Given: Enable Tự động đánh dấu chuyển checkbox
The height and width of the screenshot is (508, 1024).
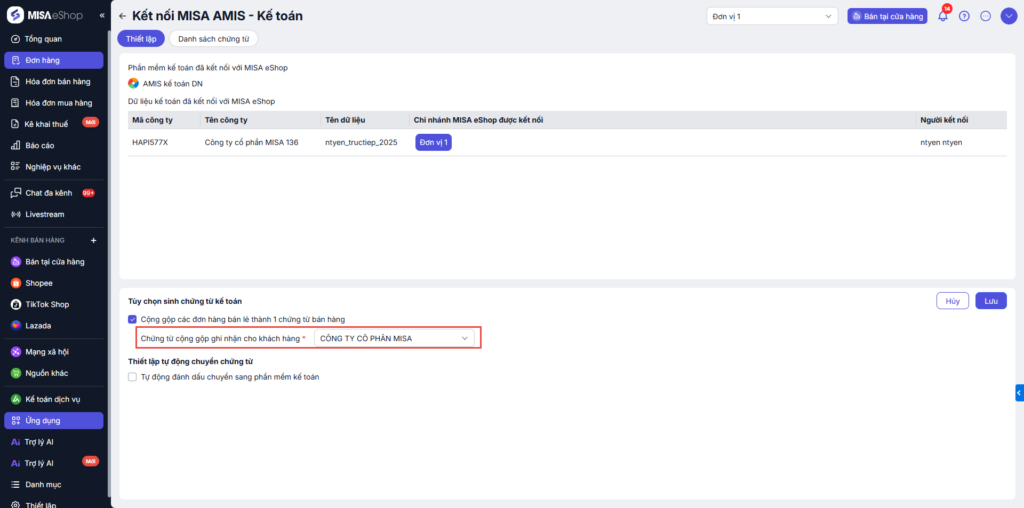Looking at the screenshot, I should (x=133, y=377).
